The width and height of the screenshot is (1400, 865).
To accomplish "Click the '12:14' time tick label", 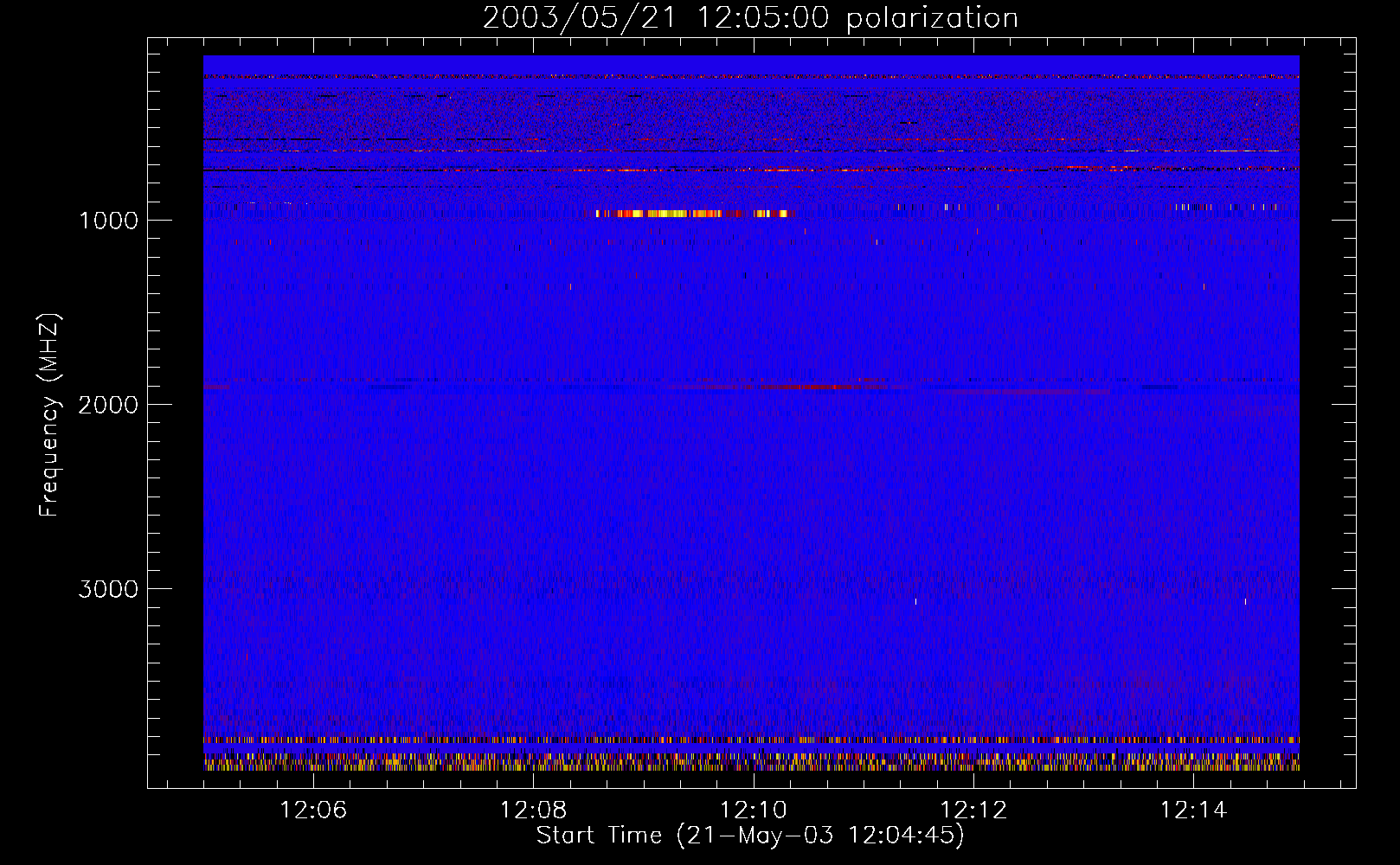I will click(1193, 811).
